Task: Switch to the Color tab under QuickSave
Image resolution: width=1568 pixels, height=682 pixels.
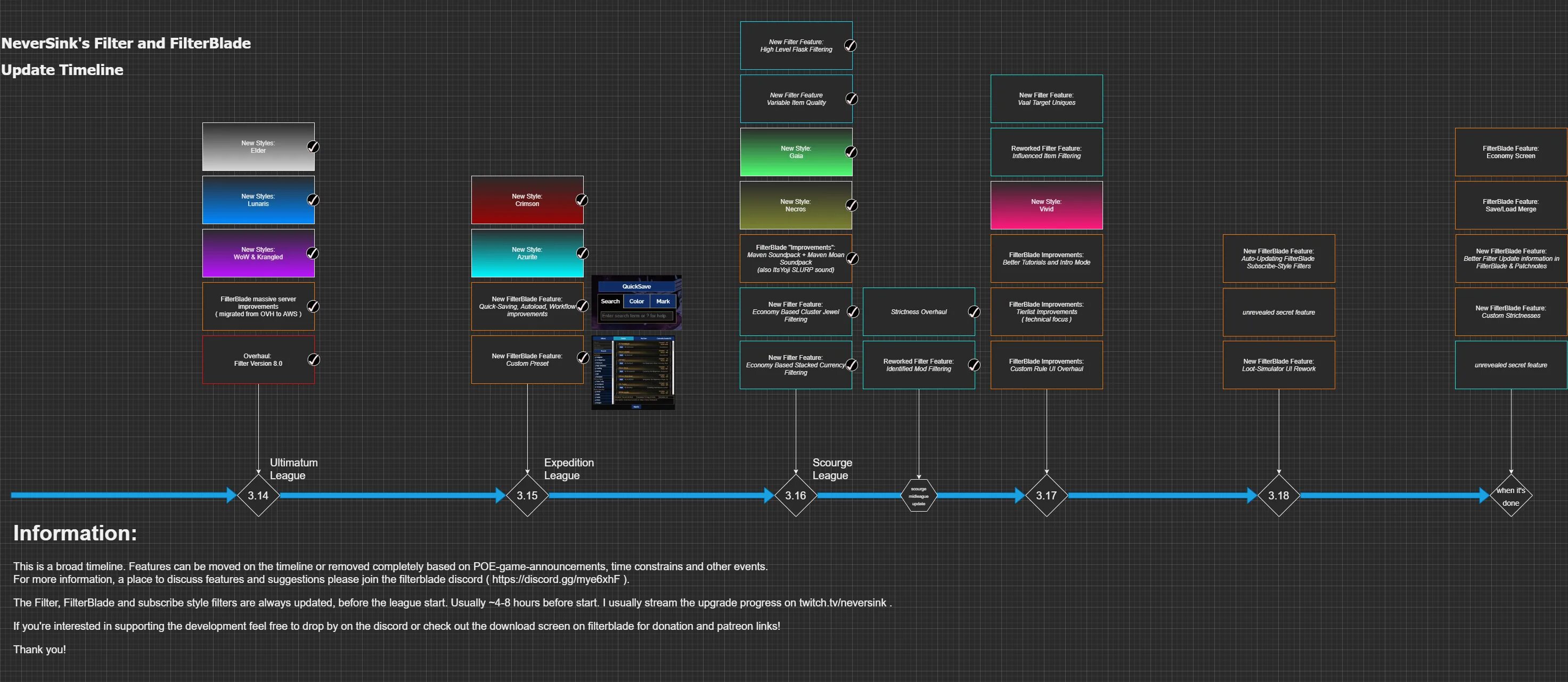Action: 636,301
